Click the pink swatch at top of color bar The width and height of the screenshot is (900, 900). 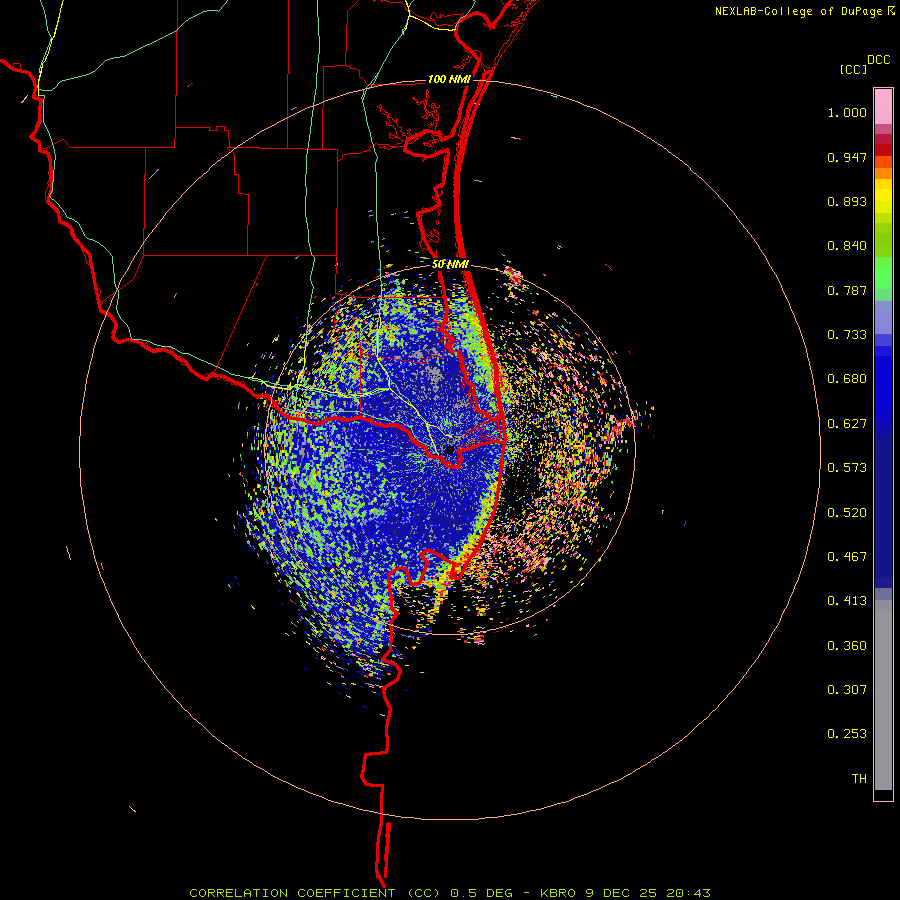coord(883,107)
